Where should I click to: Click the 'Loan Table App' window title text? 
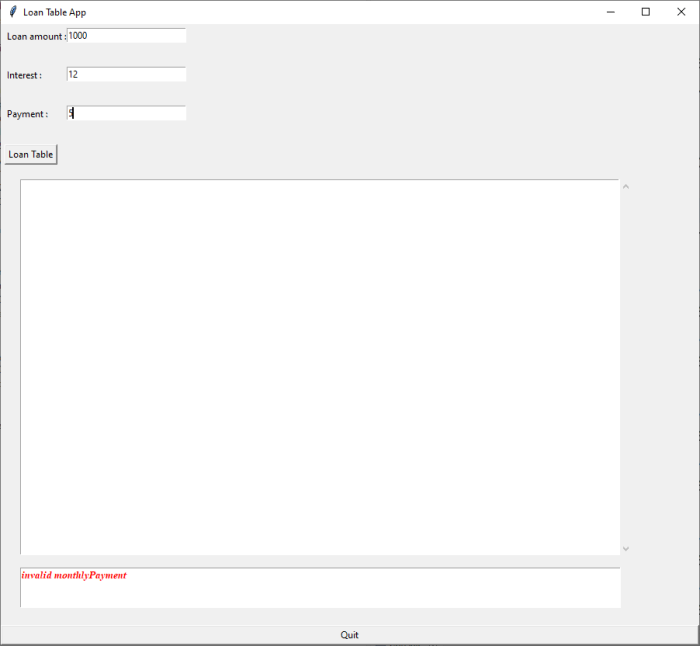tap(55, 12)
